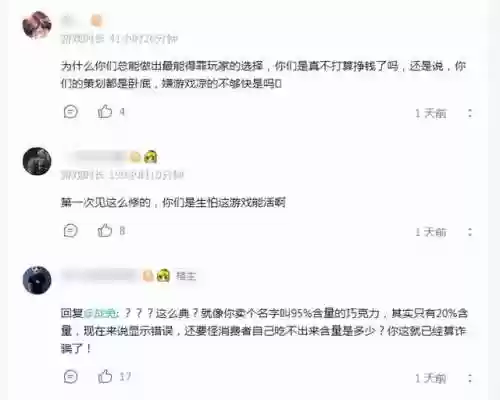Open more options menu of first comment
The height and width of the screenshot is (400, 500).
click(470, 113)
